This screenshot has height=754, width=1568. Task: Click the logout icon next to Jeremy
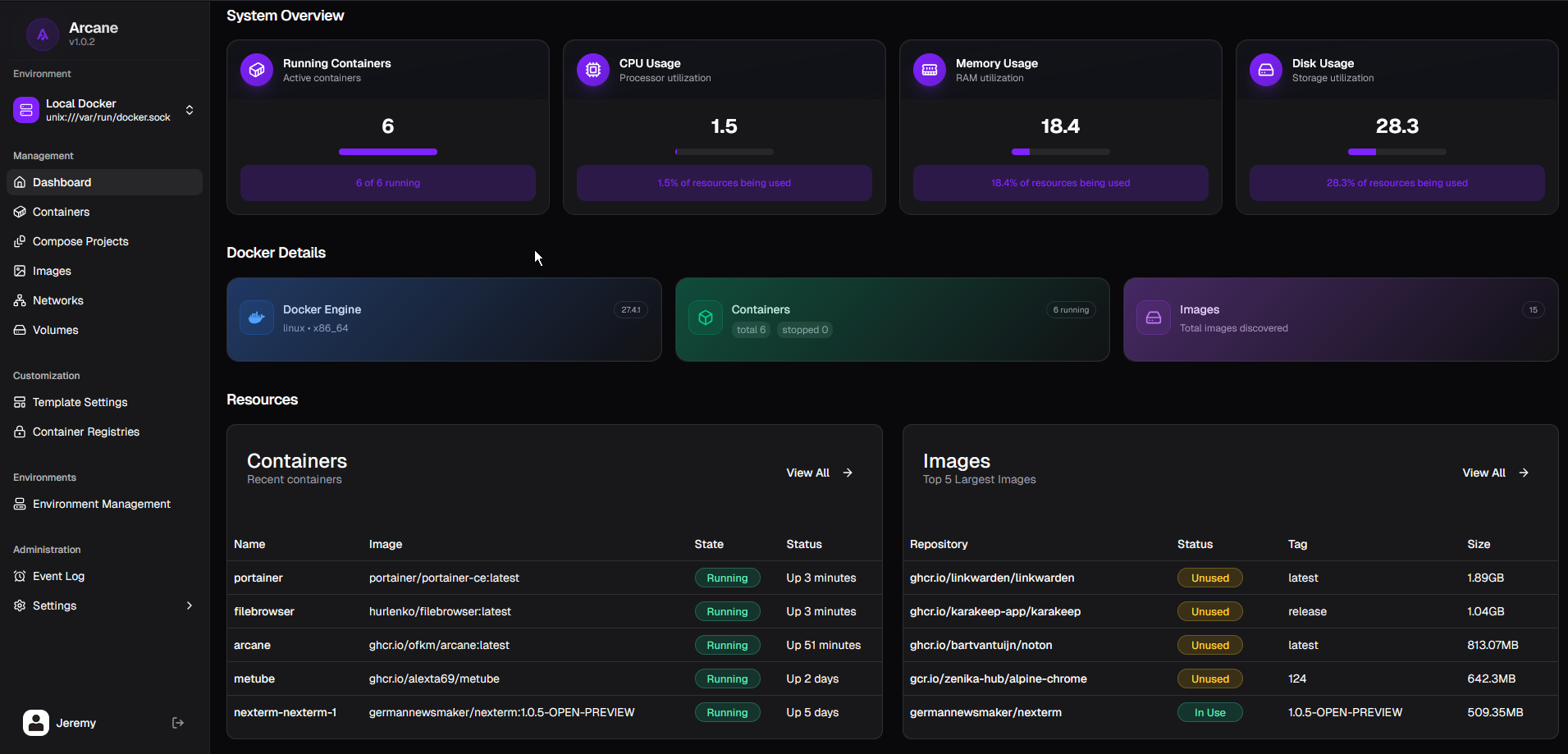point(178,723)
